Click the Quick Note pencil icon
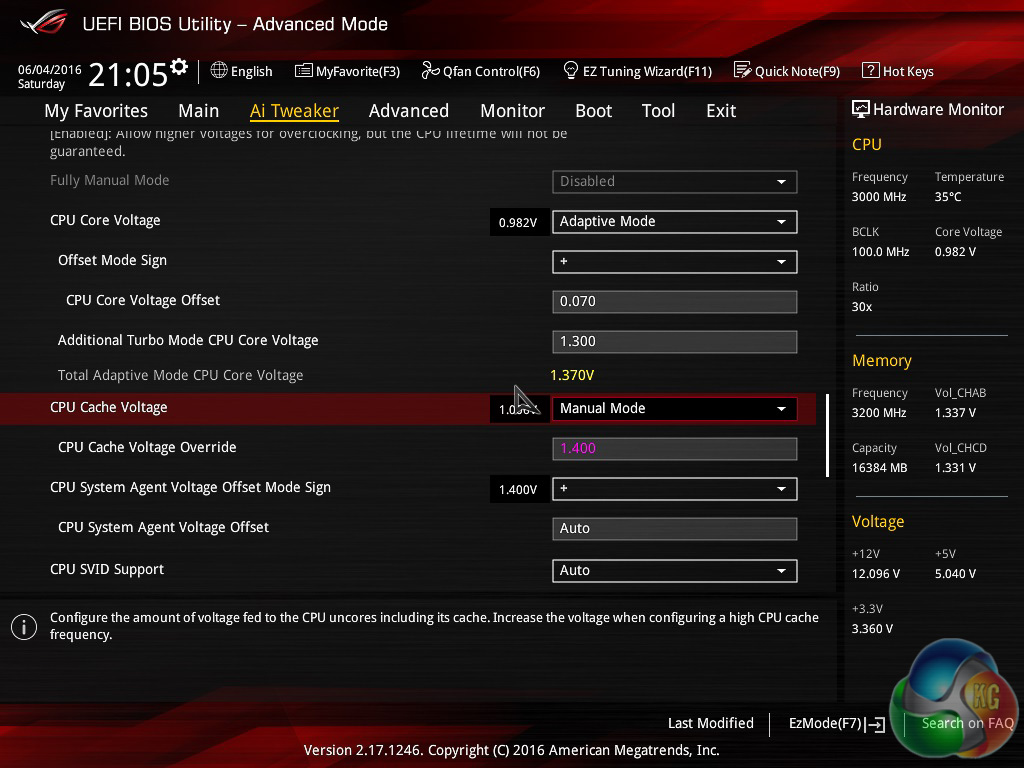Viewport: 1024px width, 768px height. click(743, 70)
